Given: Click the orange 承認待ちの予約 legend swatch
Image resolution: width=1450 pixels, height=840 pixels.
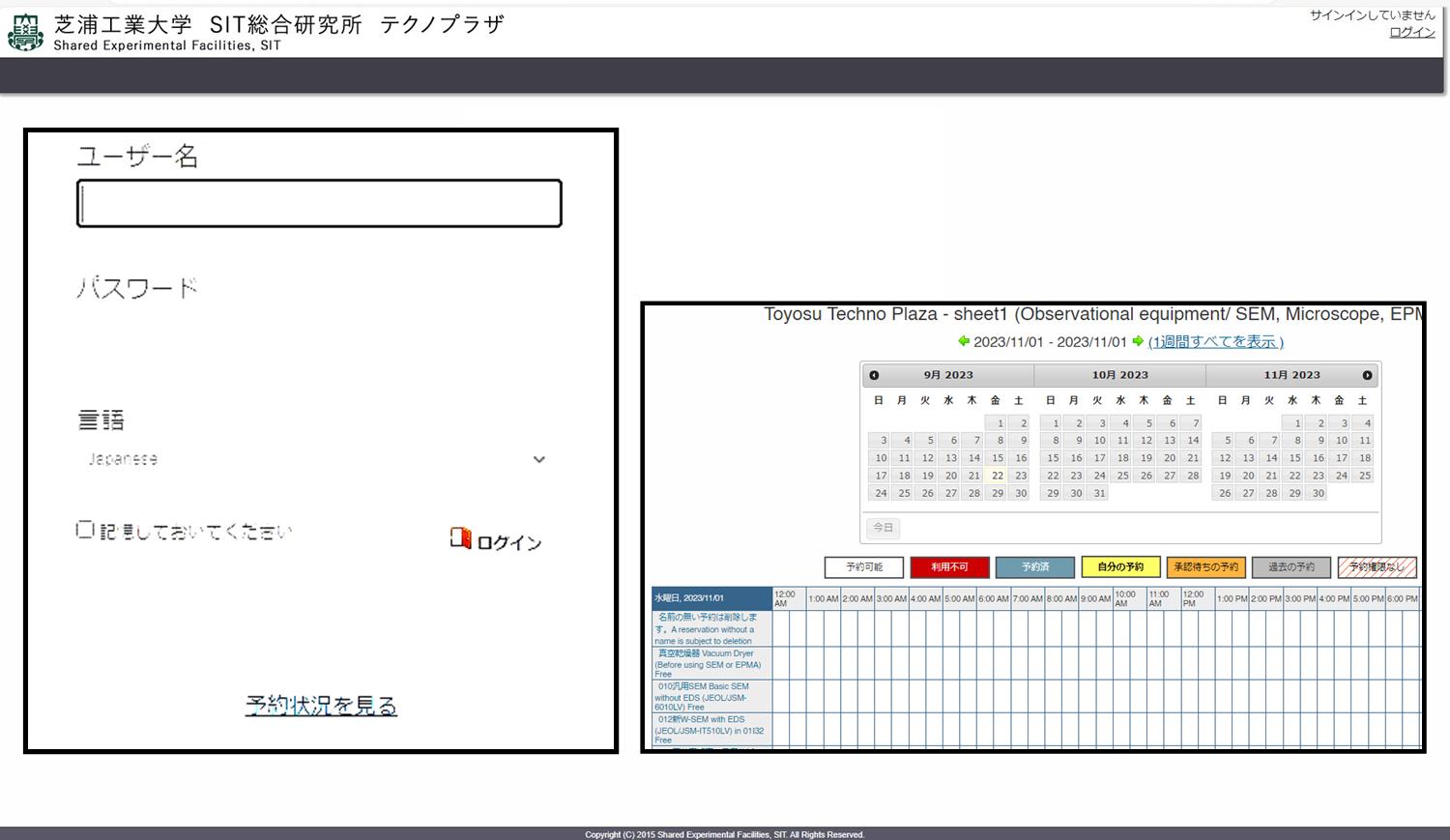Looking at the screenshot, I should [x=1205, y=567].
